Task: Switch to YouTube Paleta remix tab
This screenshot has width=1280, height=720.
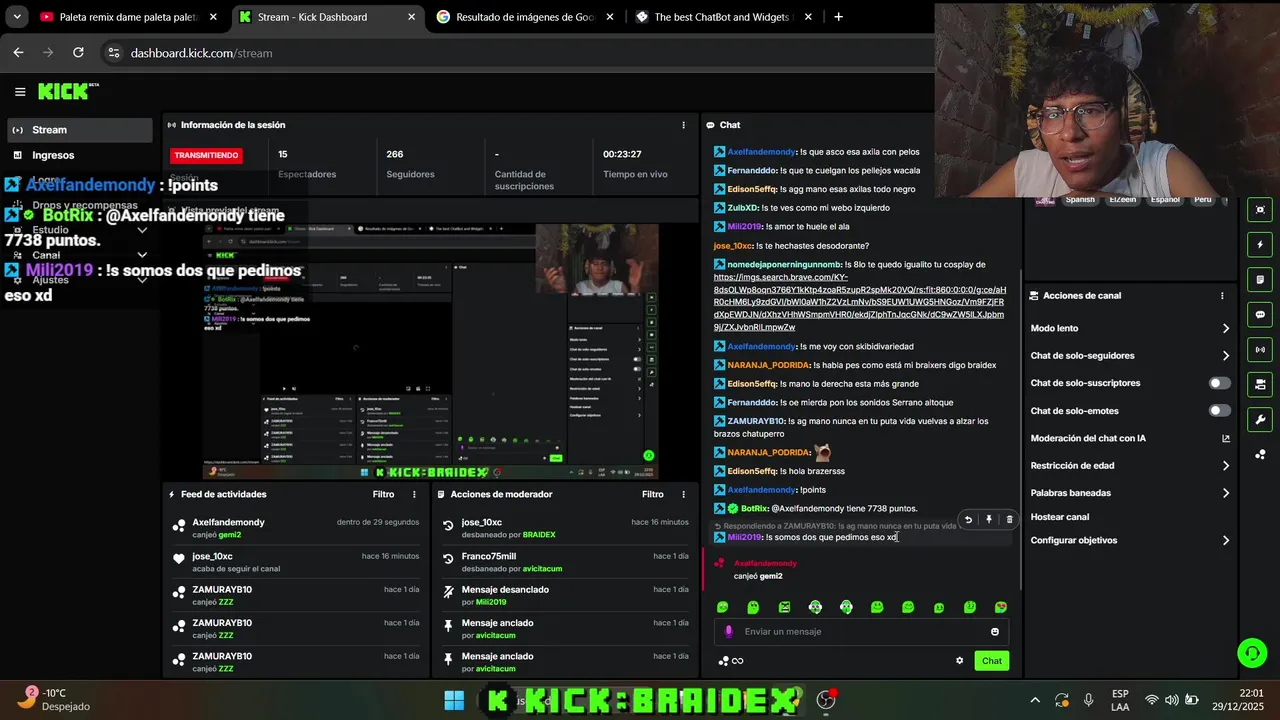Action: click(x=127, y=17)
